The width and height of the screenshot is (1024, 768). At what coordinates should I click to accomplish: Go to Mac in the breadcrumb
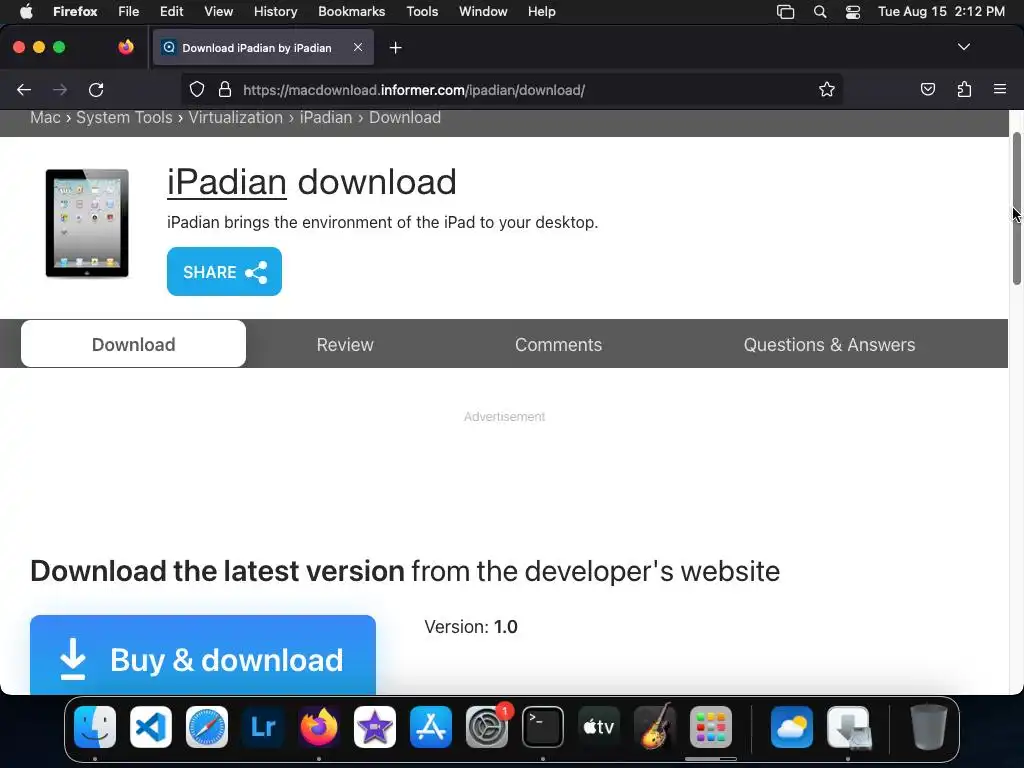pyautogui.click(x=45, y=118)
